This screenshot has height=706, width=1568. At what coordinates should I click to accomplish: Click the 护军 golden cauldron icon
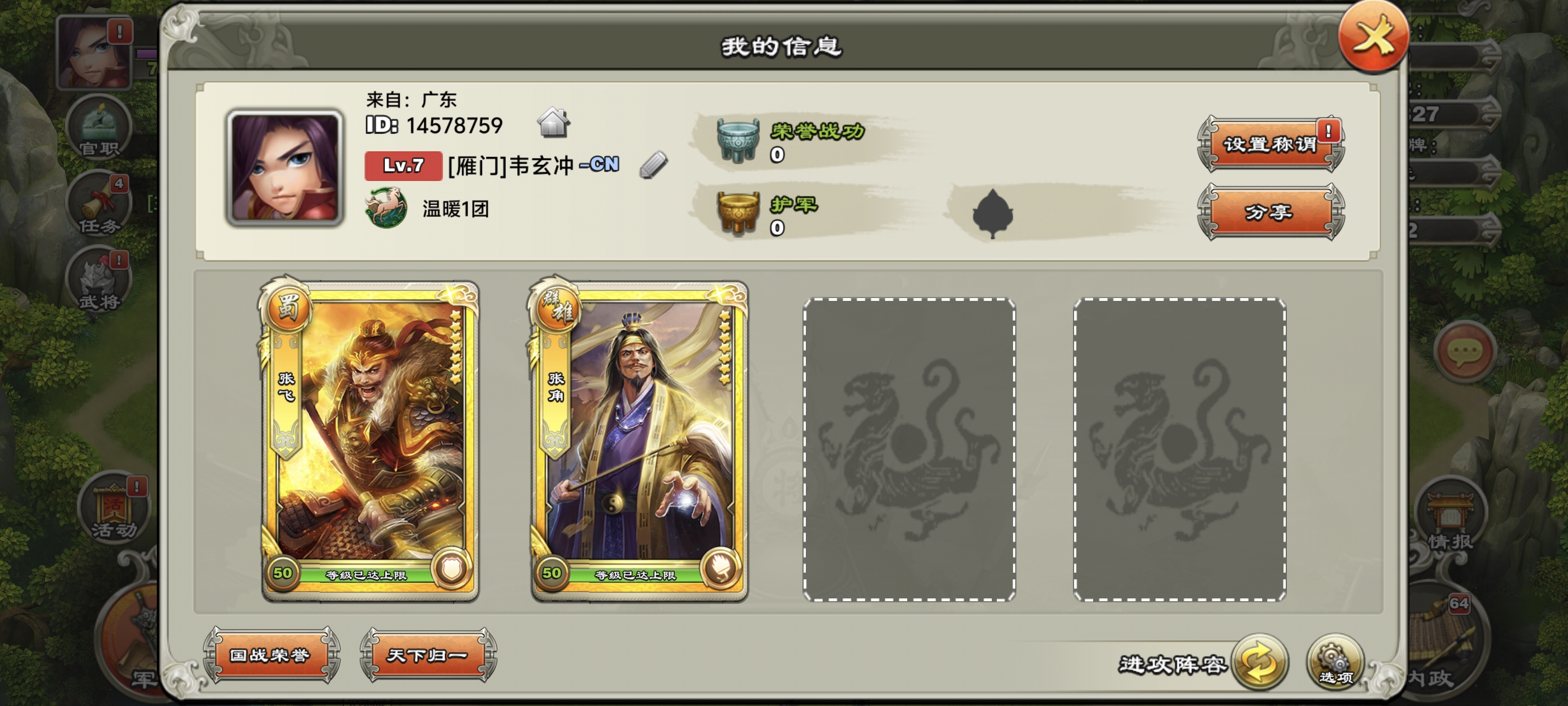[738, 213]
